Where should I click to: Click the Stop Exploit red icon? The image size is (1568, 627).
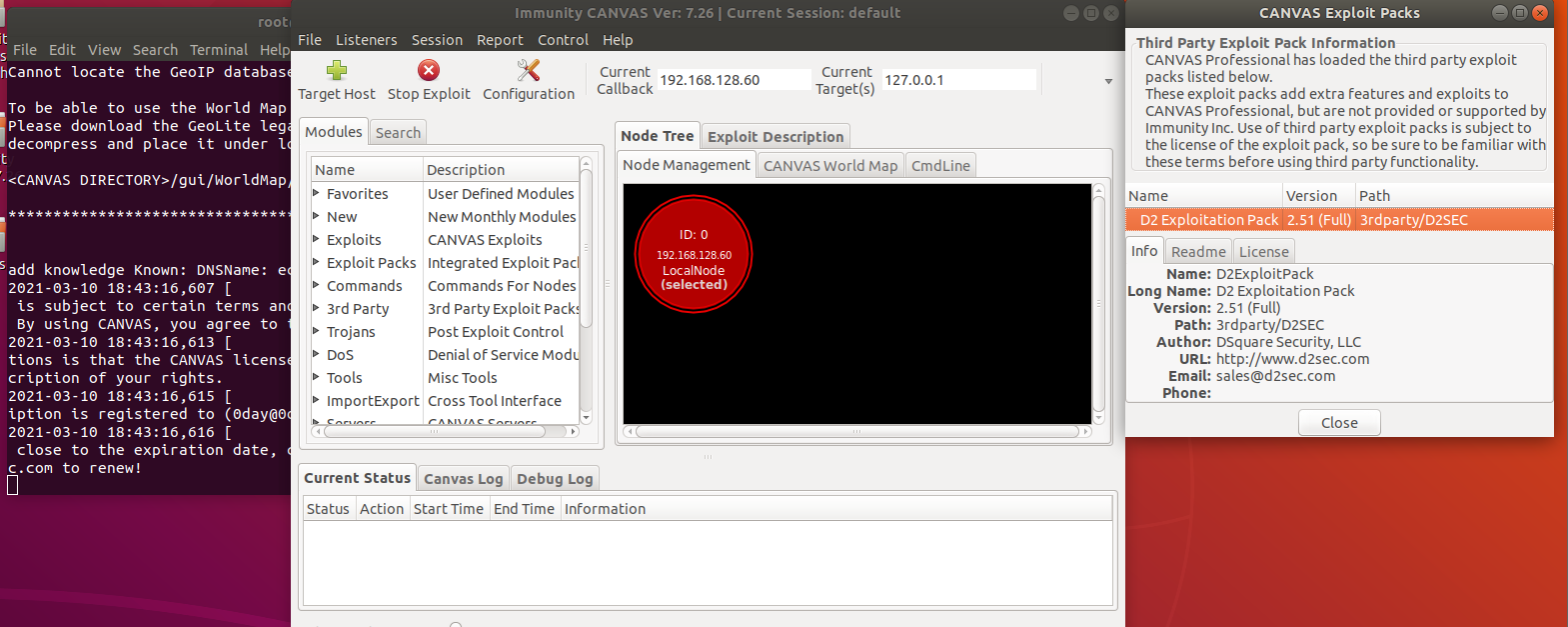pos(429,70)
